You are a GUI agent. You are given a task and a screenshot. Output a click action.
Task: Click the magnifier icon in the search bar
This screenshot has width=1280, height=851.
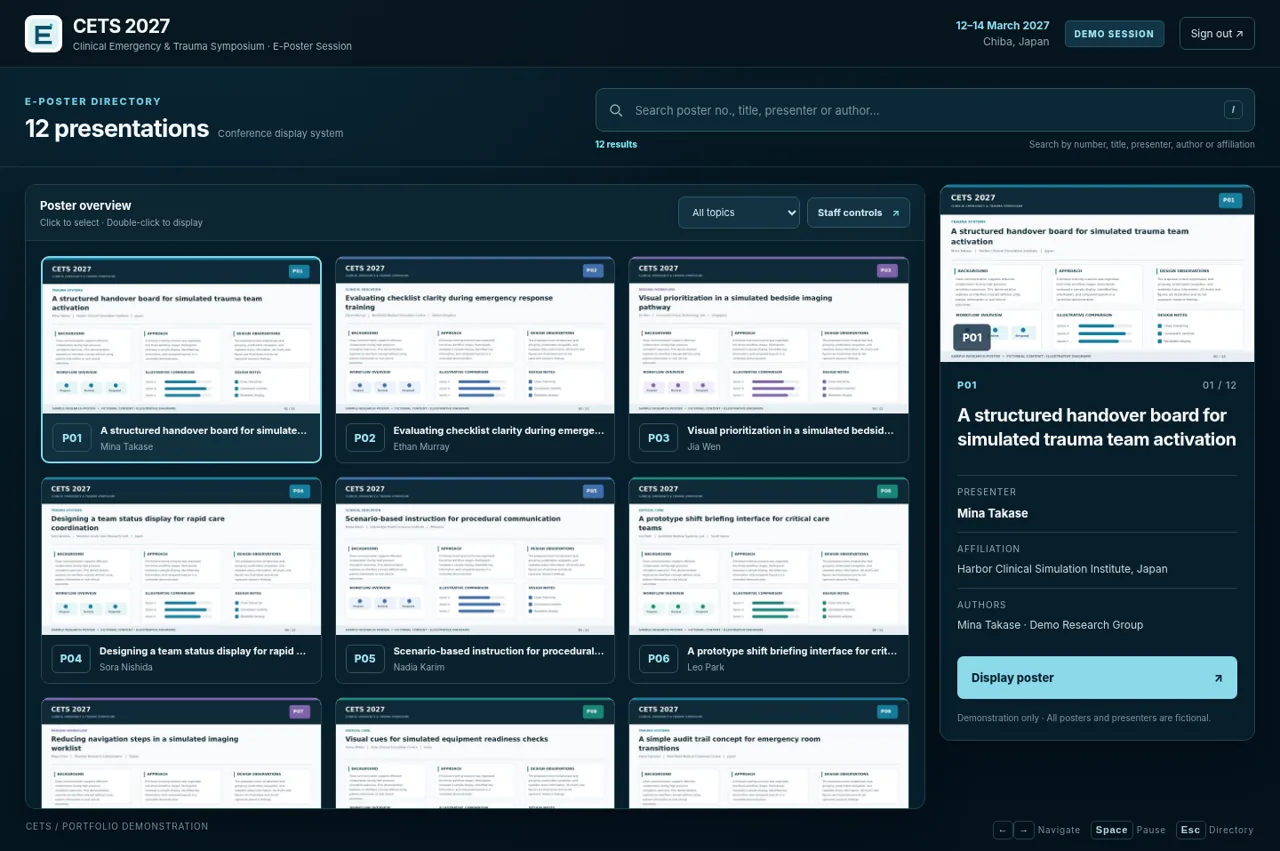[x=616, y=110]
